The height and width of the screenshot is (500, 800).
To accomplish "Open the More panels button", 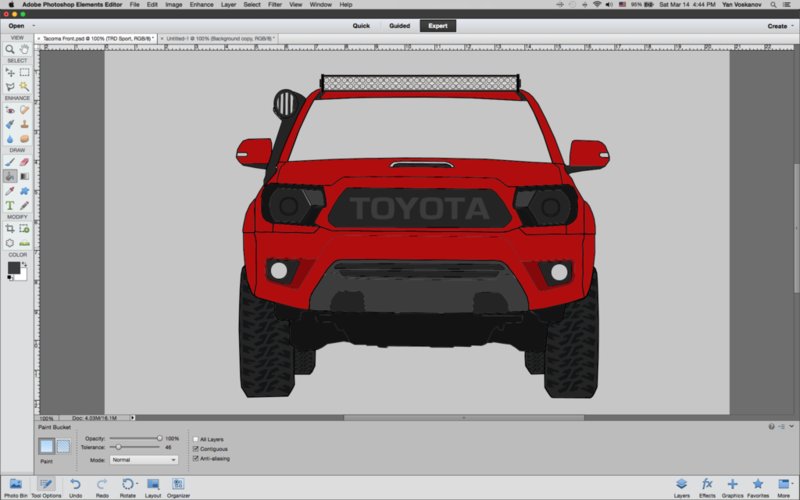I will coord(784,488).
